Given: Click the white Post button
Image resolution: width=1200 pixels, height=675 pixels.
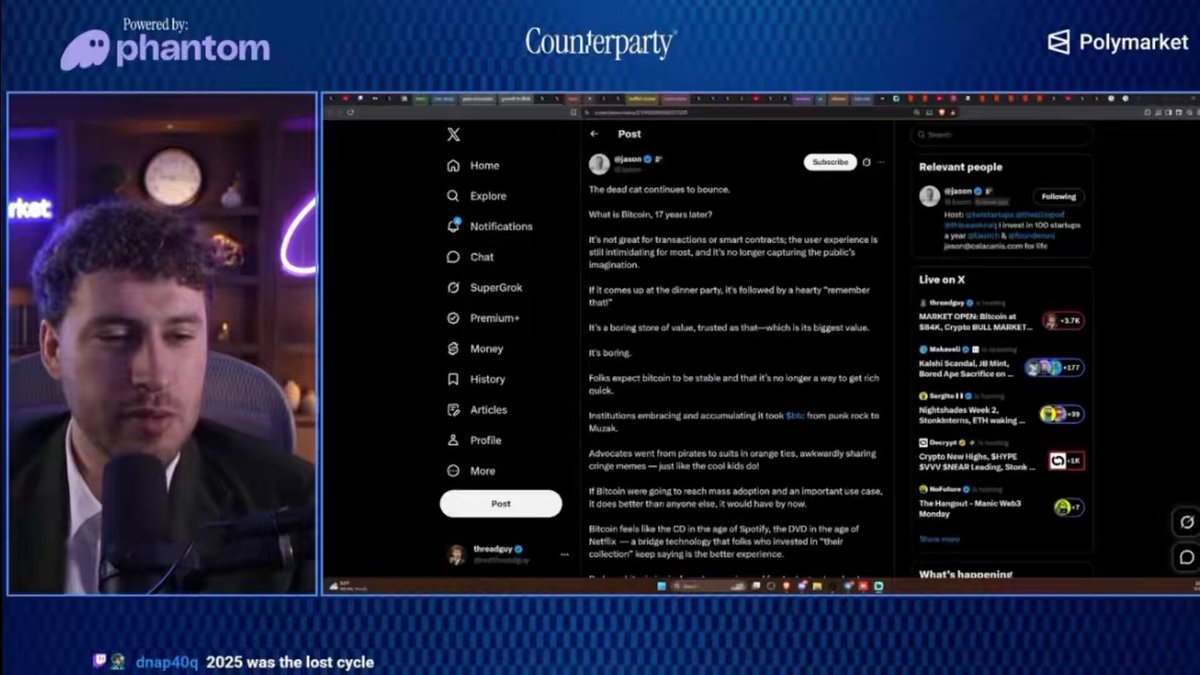Looking at the screenshot, I should click(501, 504).
